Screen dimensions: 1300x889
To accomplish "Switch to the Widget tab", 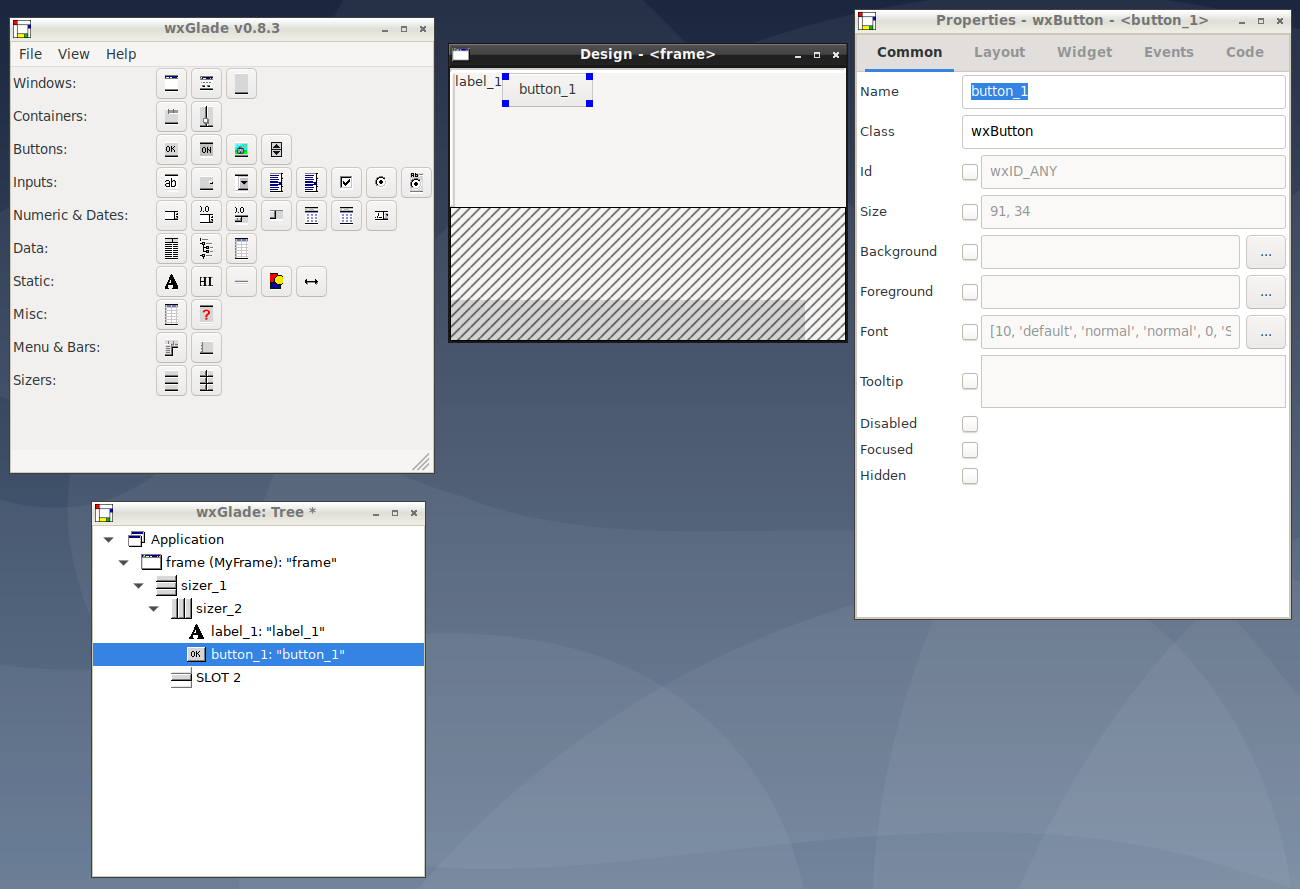I will (1085, 52).
